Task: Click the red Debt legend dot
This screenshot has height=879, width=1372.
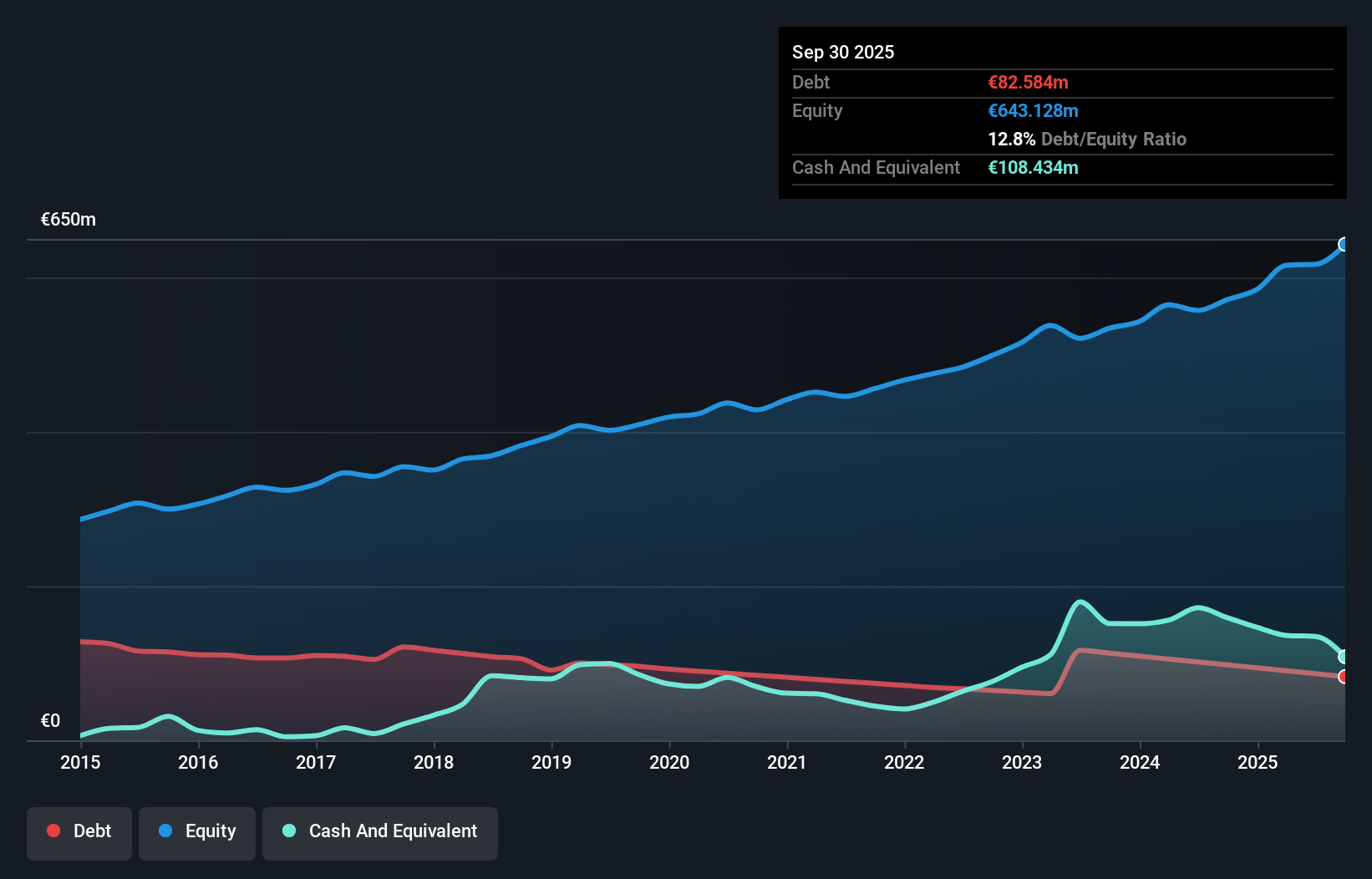Action: tap(53, 831)
